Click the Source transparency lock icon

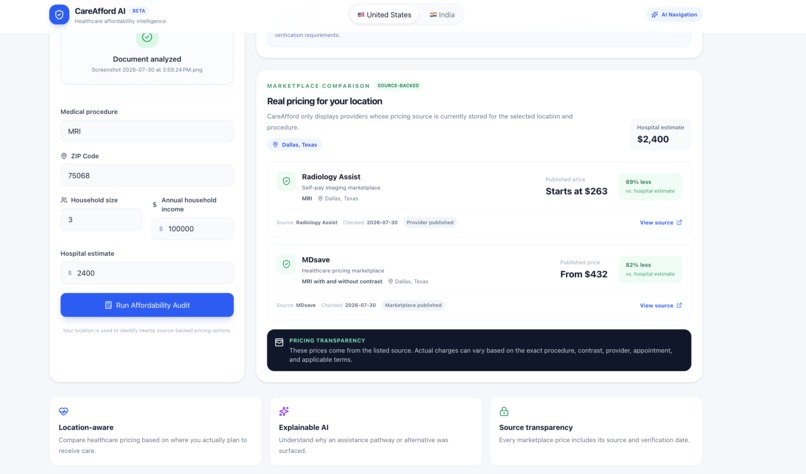(504, 411)
